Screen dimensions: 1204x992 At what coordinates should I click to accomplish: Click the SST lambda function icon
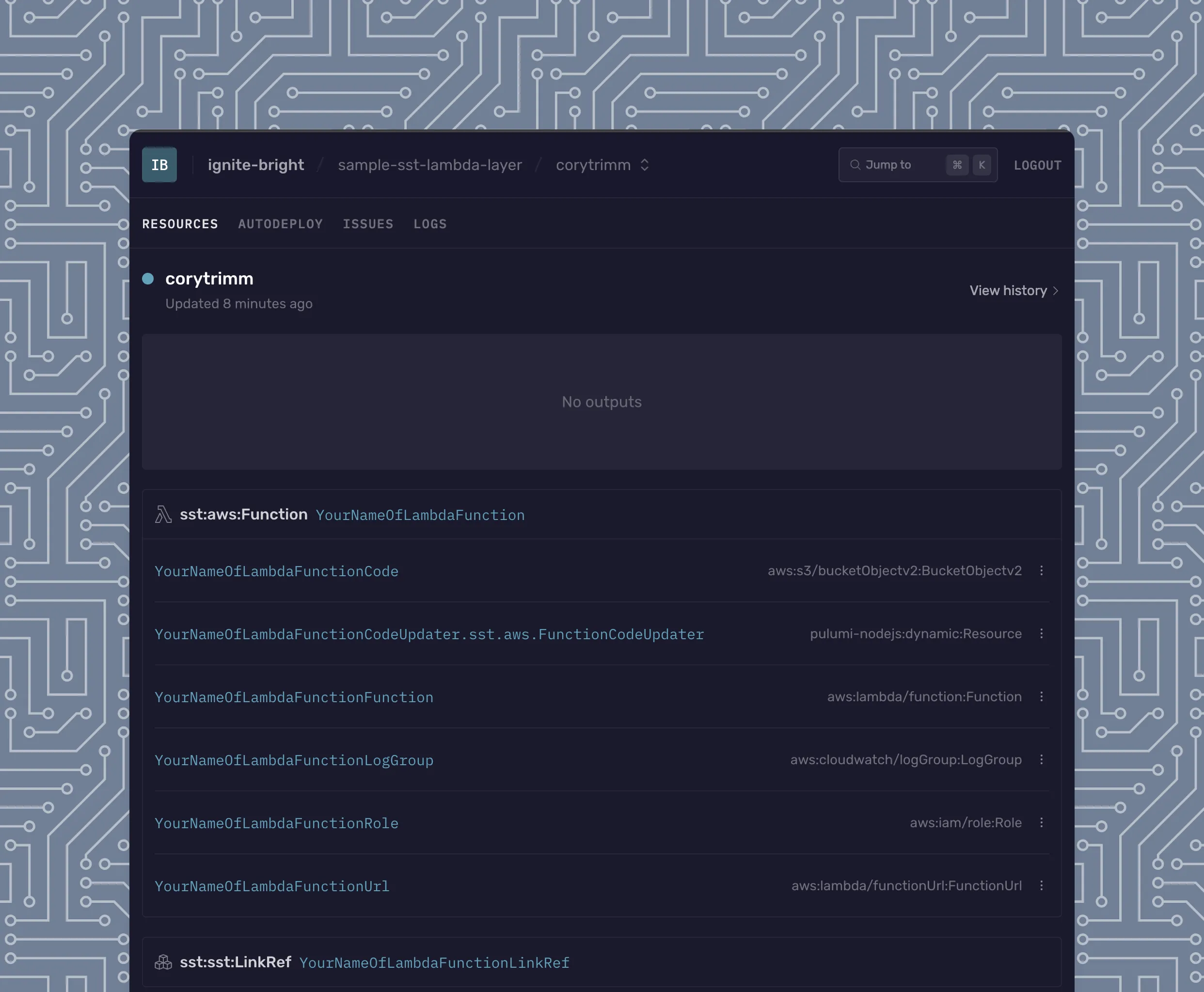coord(162,514)
